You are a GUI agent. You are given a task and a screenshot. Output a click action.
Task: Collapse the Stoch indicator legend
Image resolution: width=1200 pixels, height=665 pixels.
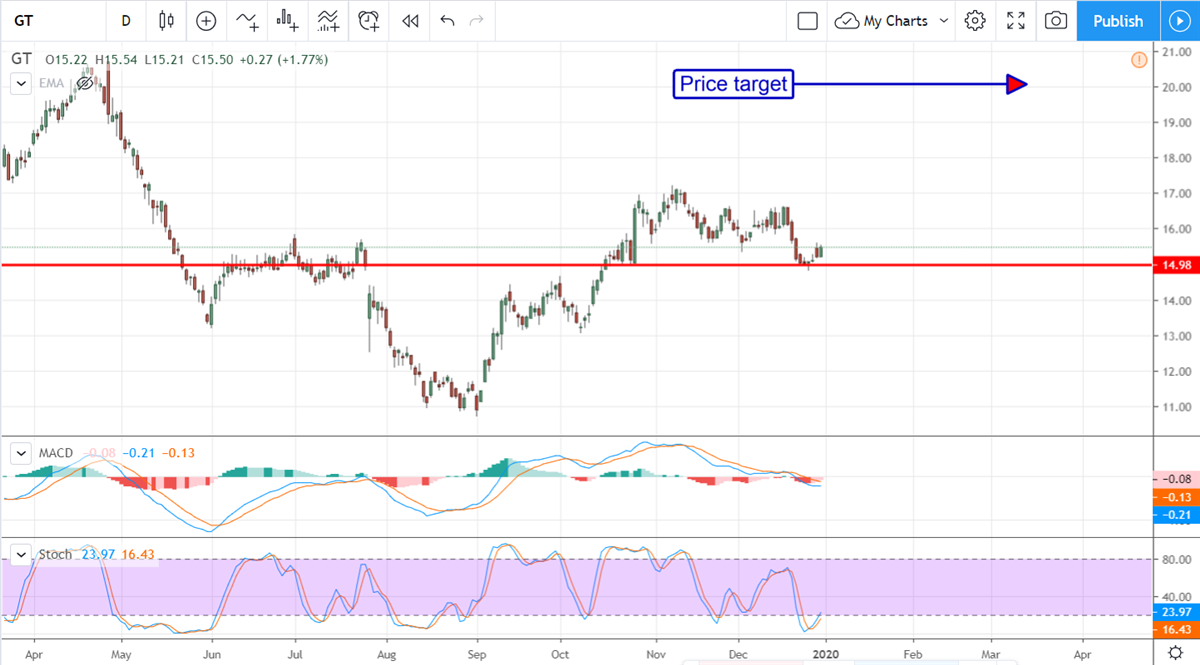point(20,554)
